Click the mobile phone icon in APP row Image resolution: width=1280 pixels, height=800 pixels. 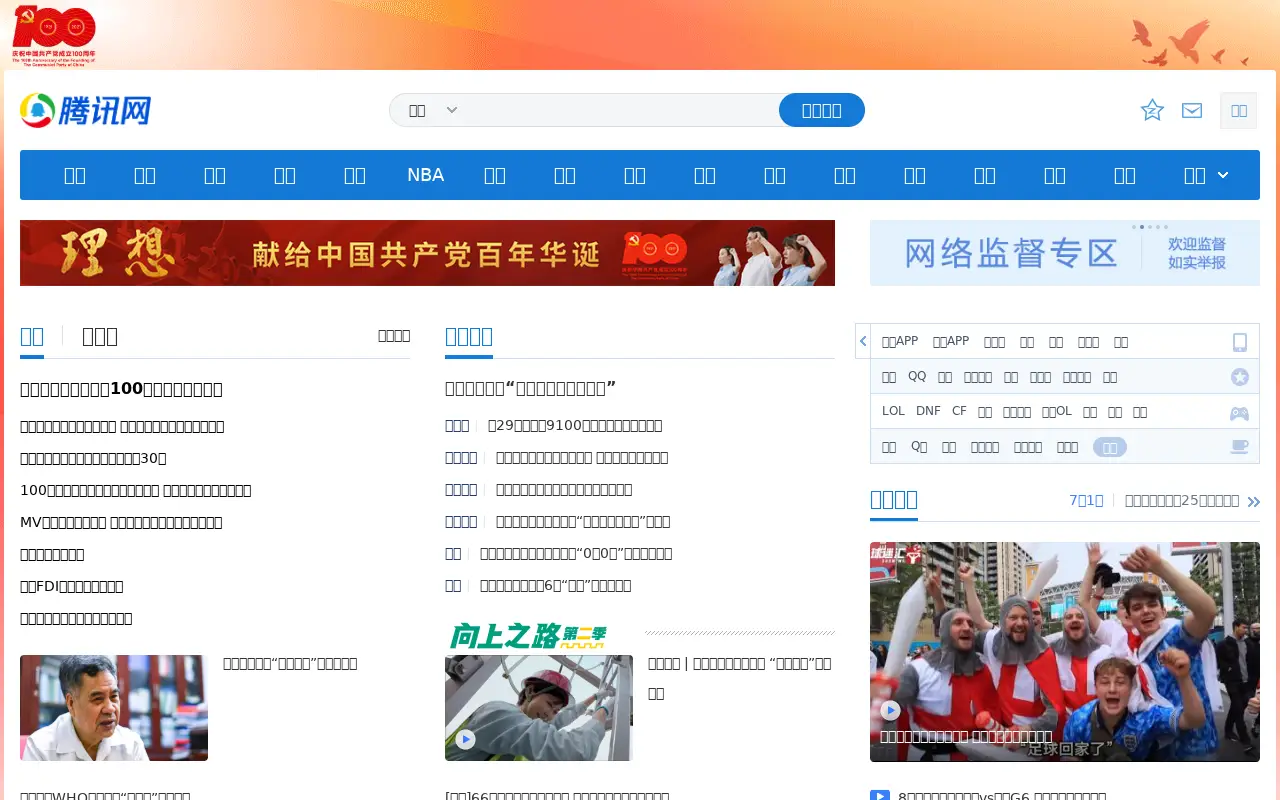(1240, 342)
